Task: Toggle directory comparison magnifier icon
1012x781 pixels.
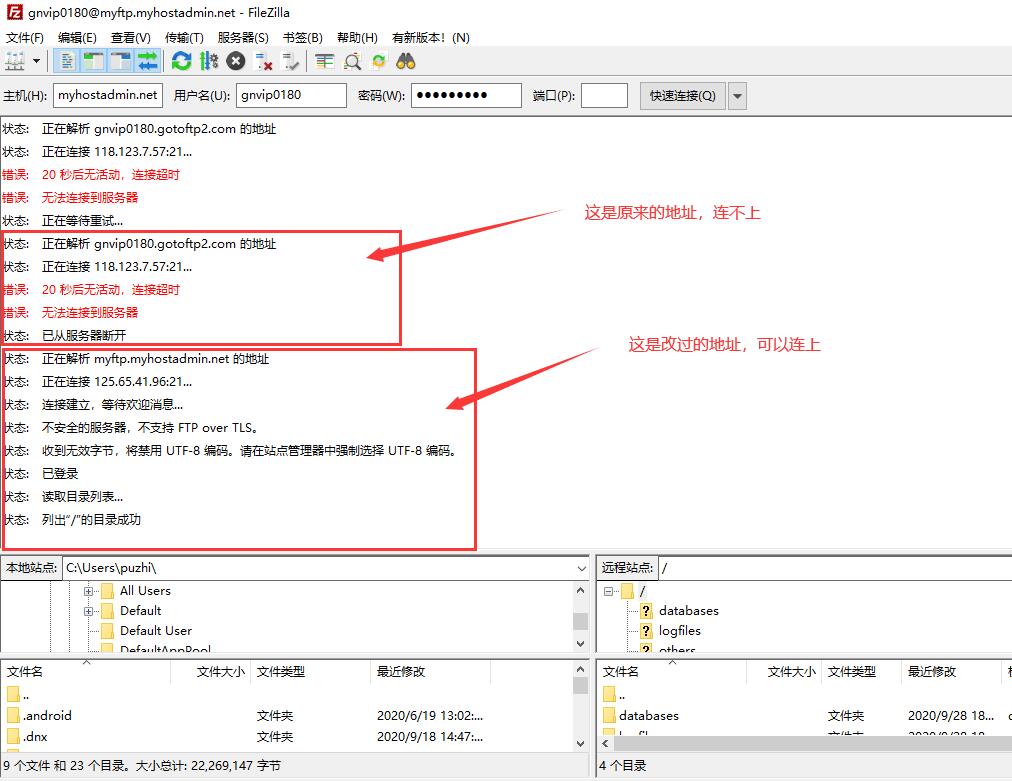Action: pyautogui.click(x=352, y=61)
